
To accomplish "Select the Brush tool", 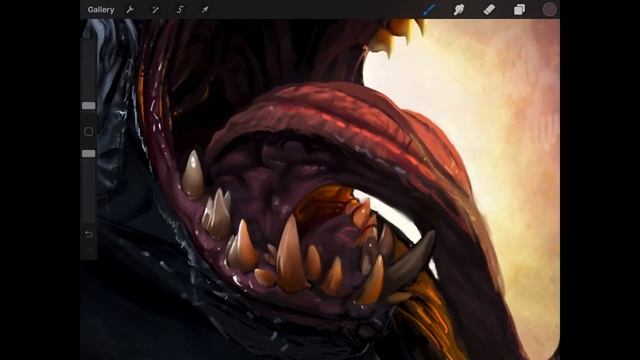I will pyautogui.click(x=429, y=9).
